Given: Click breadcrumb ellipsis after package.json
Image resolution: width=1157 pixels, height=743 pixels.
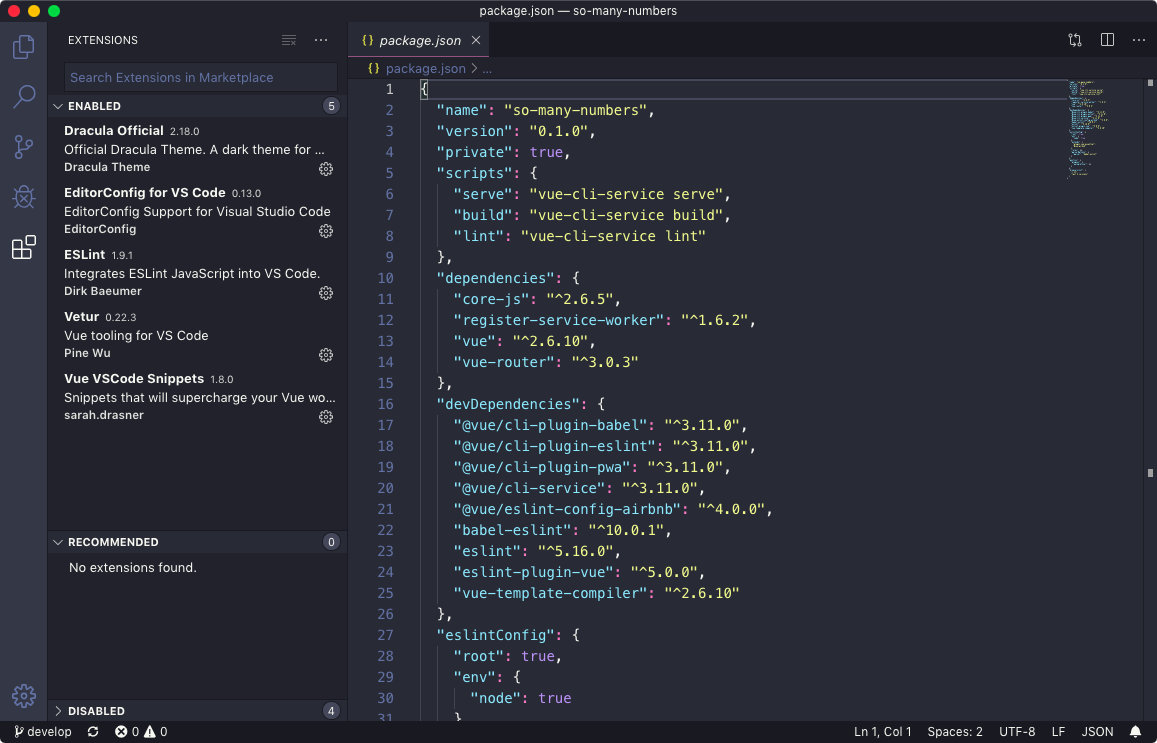Looking at the screenshot, I should coord(487,69).
